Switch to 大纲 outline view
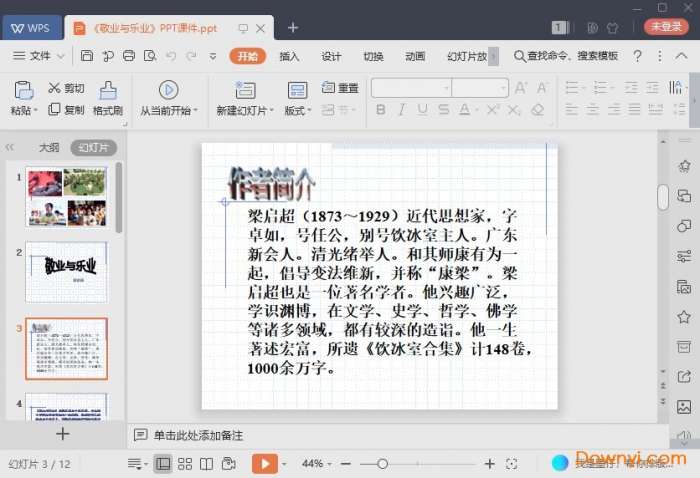This screenshot has width=700, height=478. (49, 147)
